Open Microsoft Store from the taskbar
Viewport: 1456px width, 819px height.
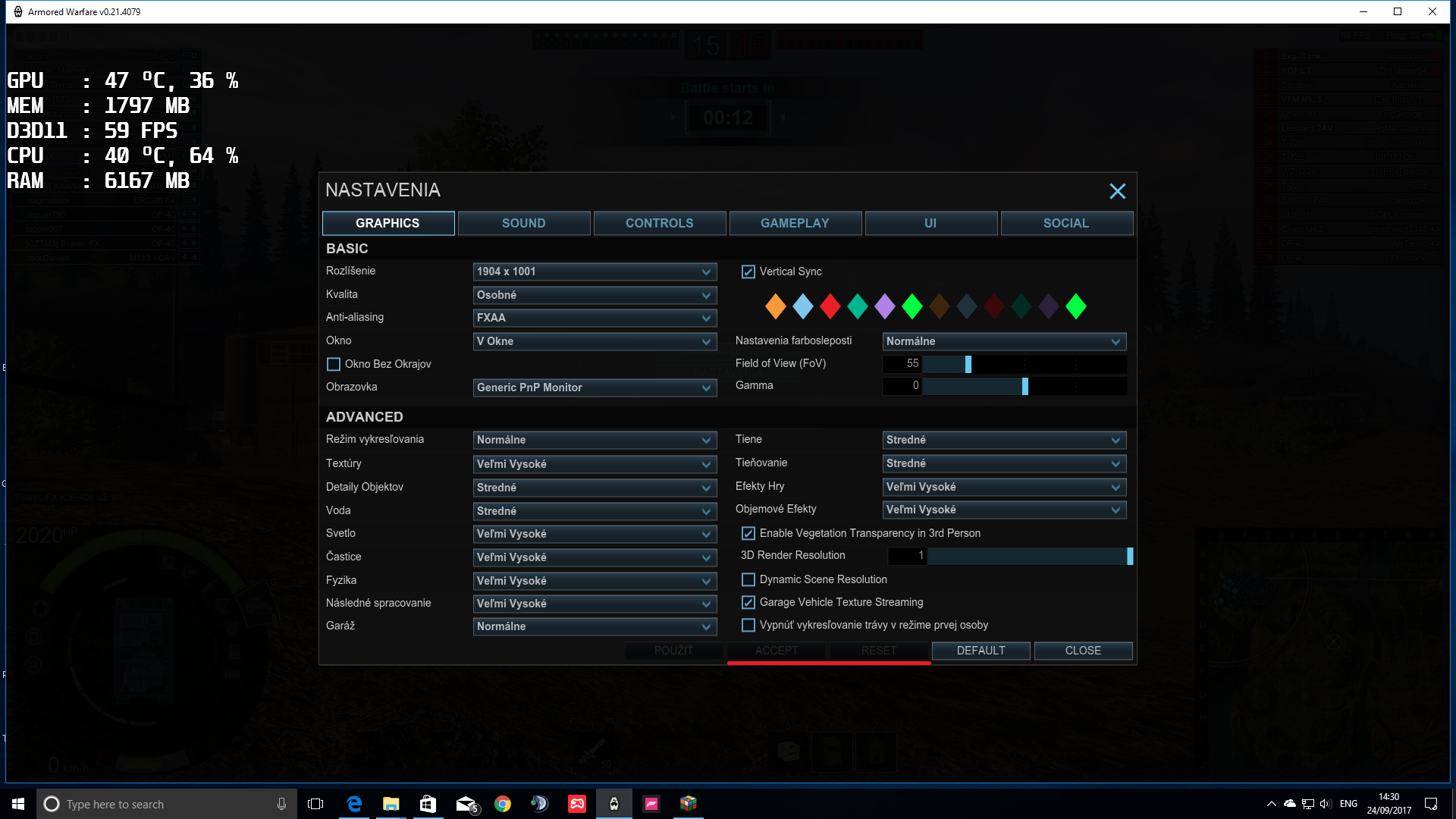[428, 804]
